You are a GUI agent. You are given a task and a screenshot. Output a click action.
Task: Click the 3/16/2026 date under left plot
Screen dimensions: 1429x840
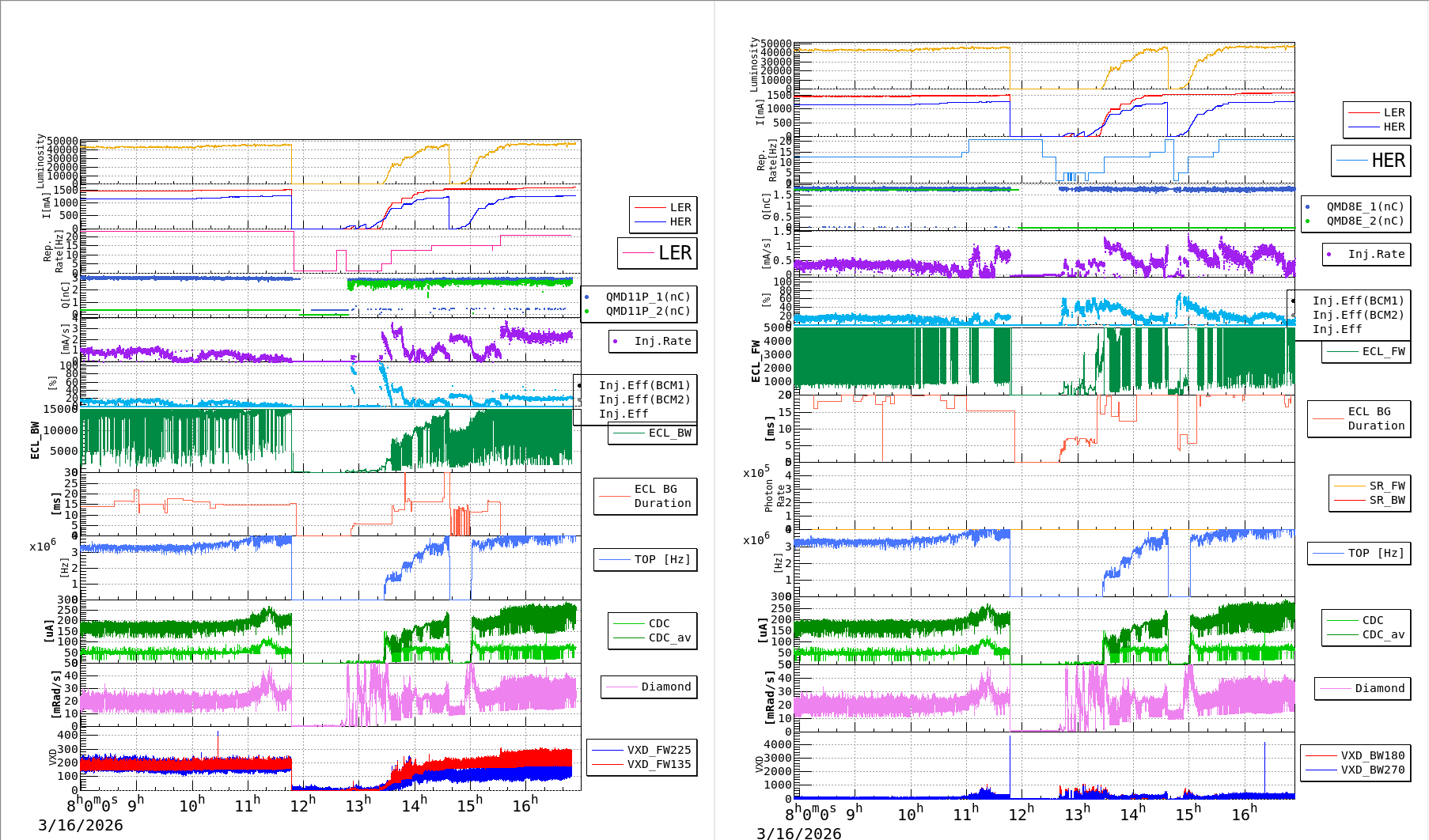81,825
